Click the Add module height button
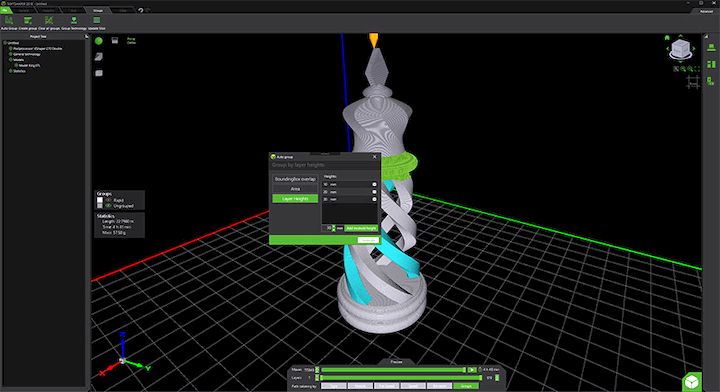This screenshot has width=720, height=392. [361, 228]
